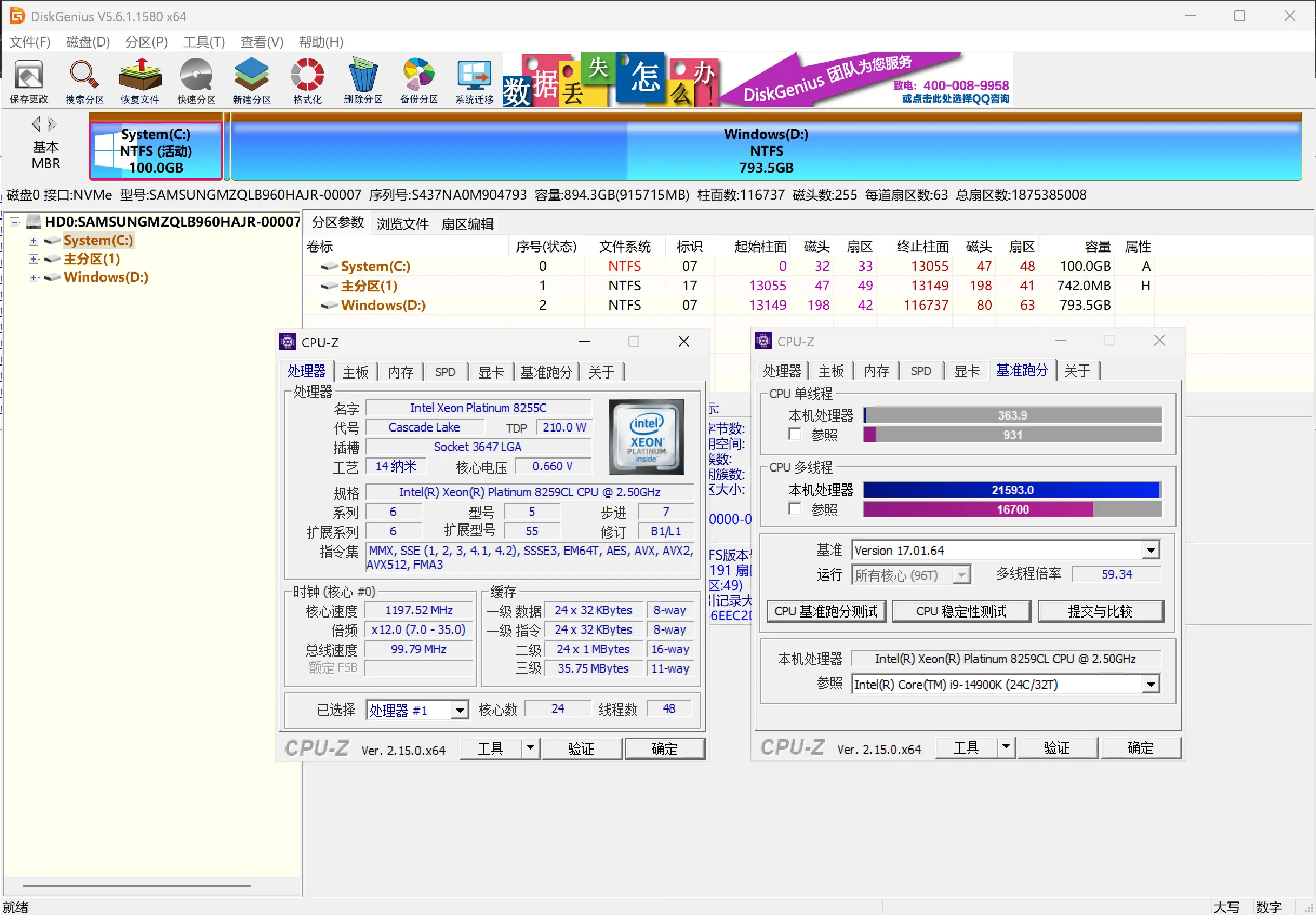Launch 恢复文件 recovery tool
The image size is (1316, 915).
point(140,81)
